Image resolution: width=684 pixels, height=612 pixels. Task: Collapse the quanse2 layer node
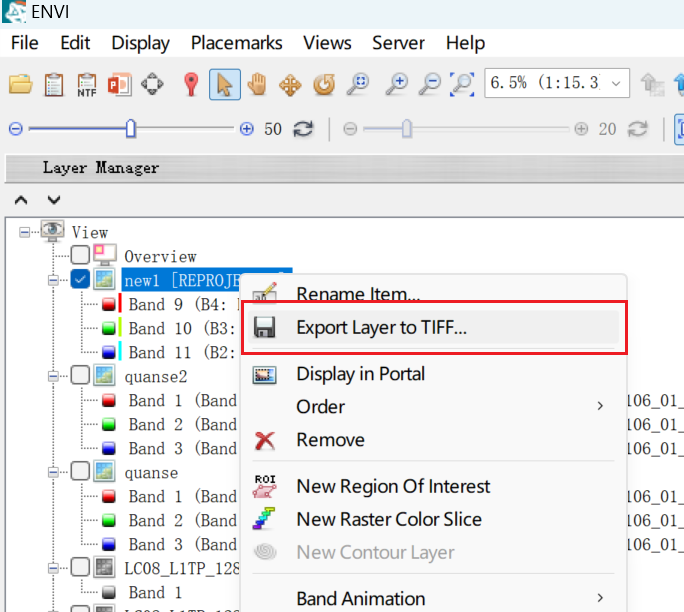(53, 376)
